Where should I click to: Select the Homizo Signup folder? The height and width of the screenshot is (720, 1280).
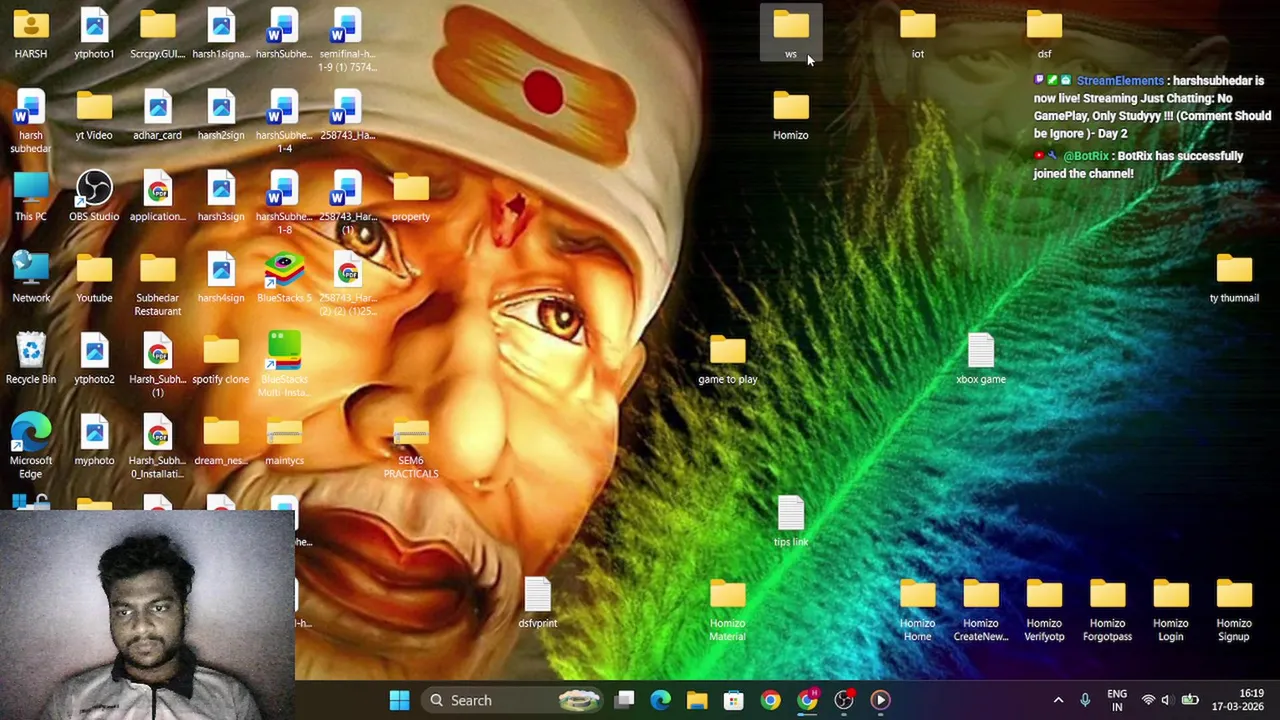click(x=1234, y=610)
